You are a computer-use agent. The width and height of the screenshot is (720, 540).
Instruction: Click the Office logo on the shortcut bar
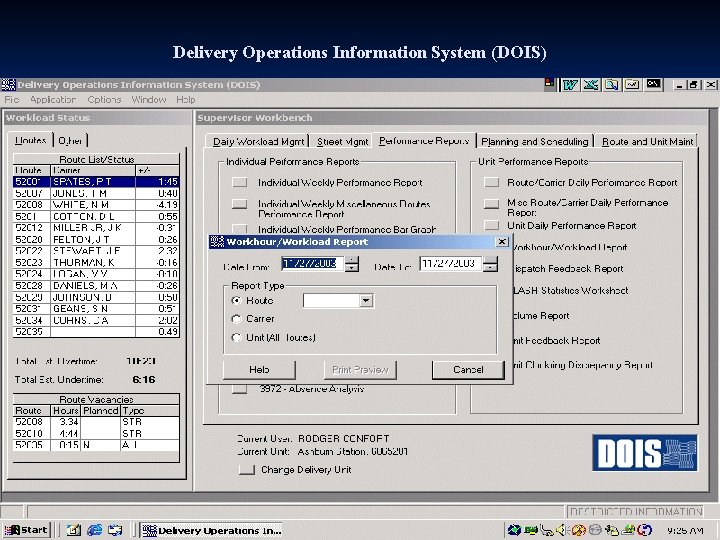click(x=549, y=84)
